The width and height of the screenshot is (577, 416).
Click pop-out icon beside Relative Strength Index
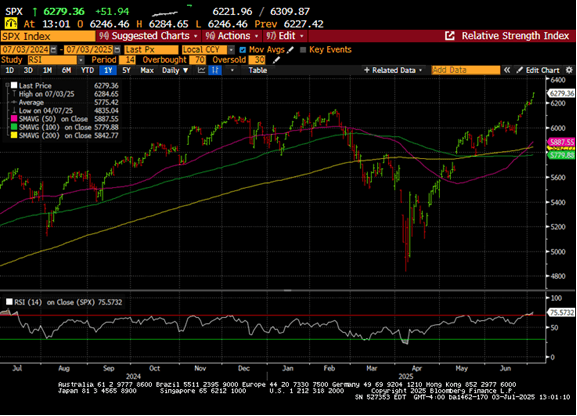click(x=450, y=36)
